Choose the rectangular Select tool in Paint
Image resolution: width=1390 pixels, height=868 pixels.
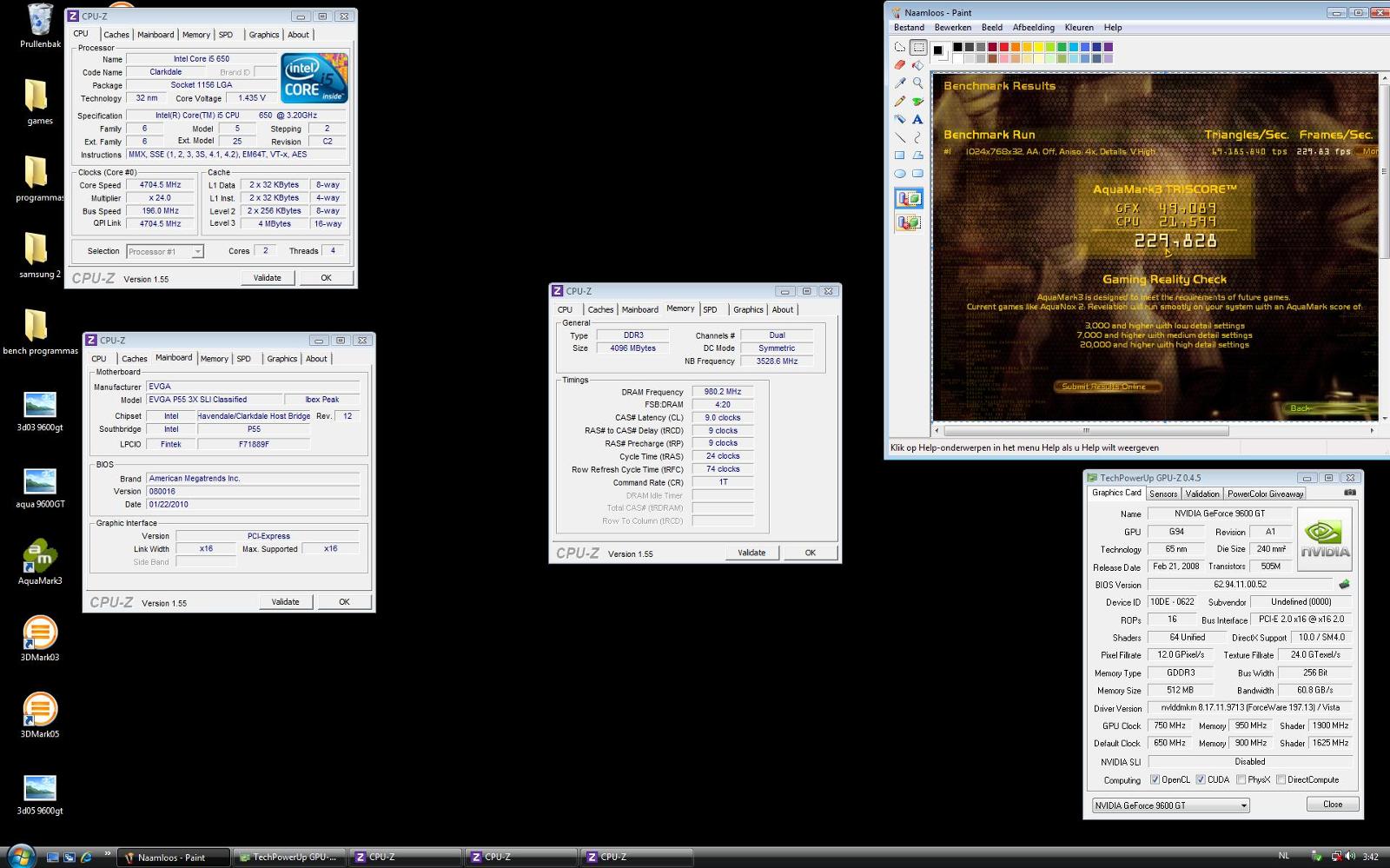point(917,48)
